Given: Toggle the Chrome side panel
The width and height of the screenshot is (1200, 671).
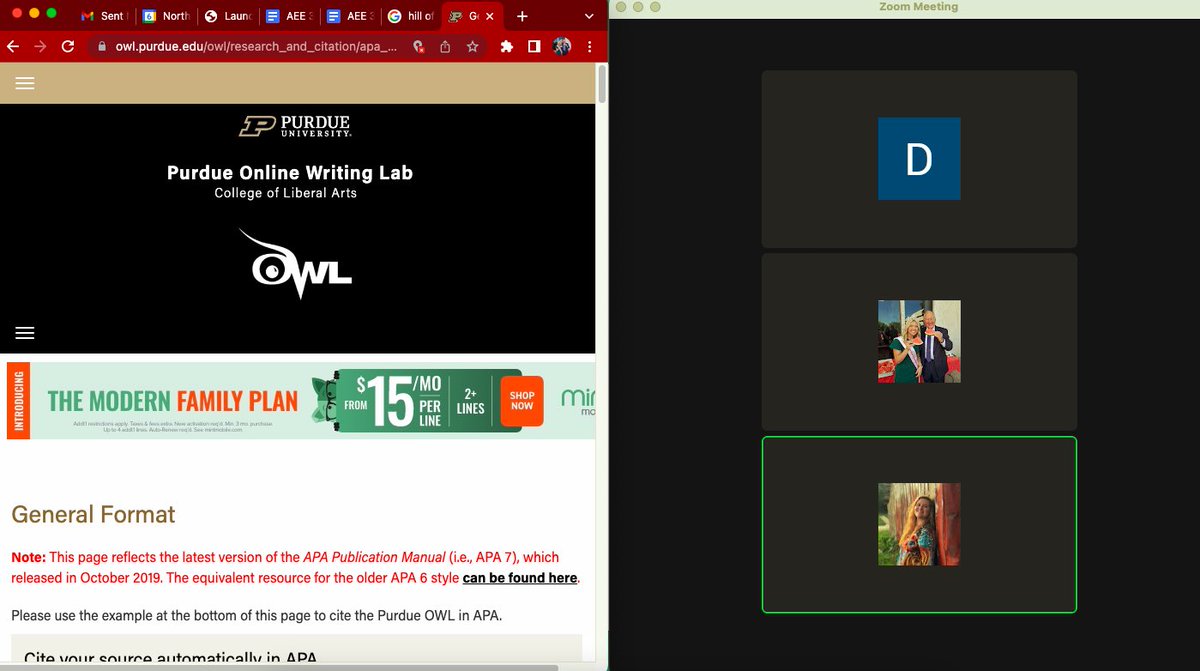Looking at the screenshot, I should pos(534,46).
